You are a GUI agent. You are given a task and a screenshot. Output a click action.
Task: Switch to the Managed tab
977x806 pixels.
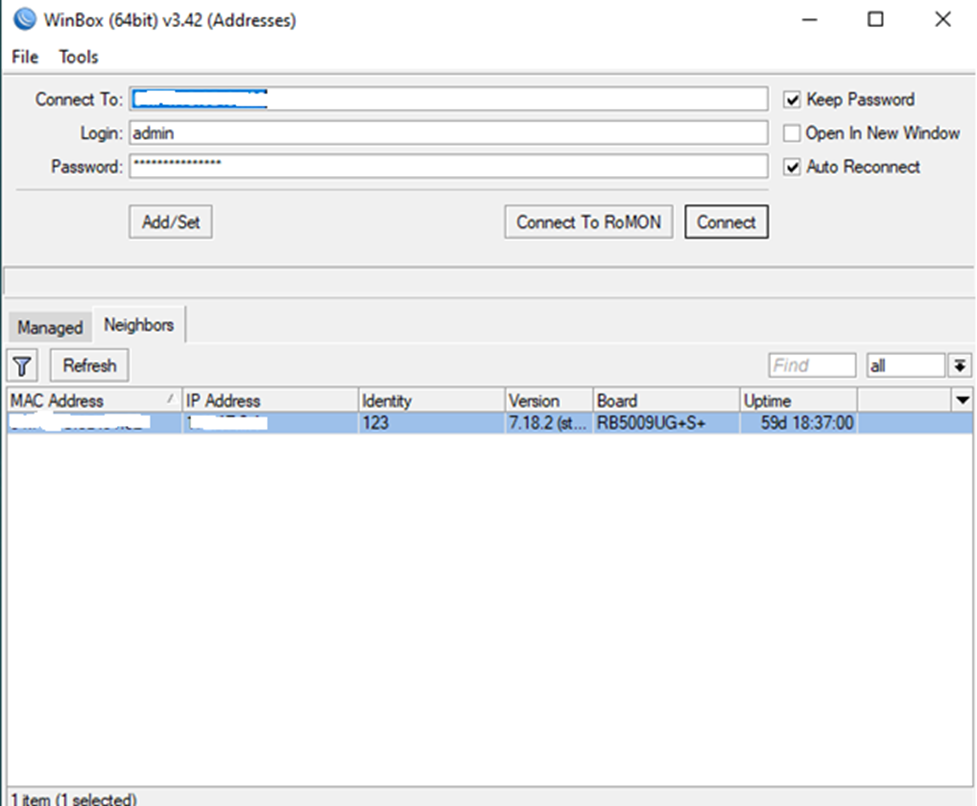(50, 327)
